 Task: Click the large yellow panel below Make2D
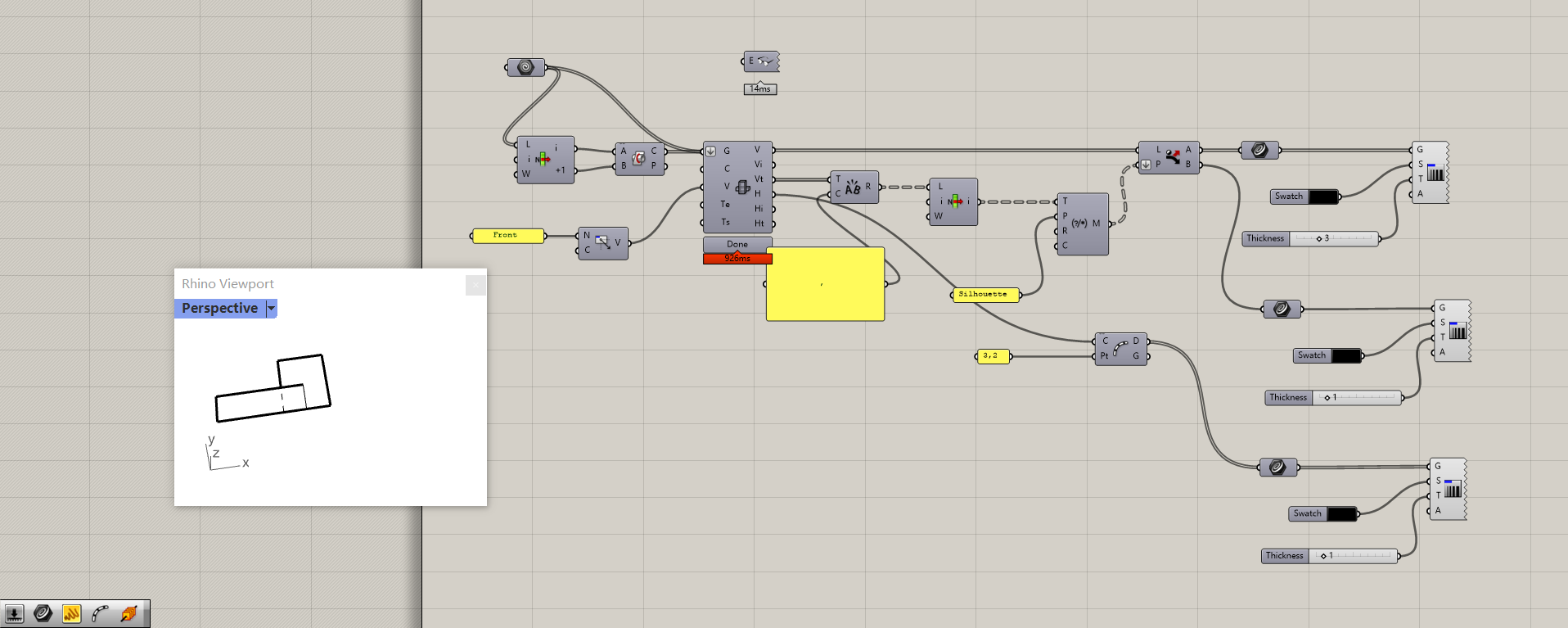825,284
